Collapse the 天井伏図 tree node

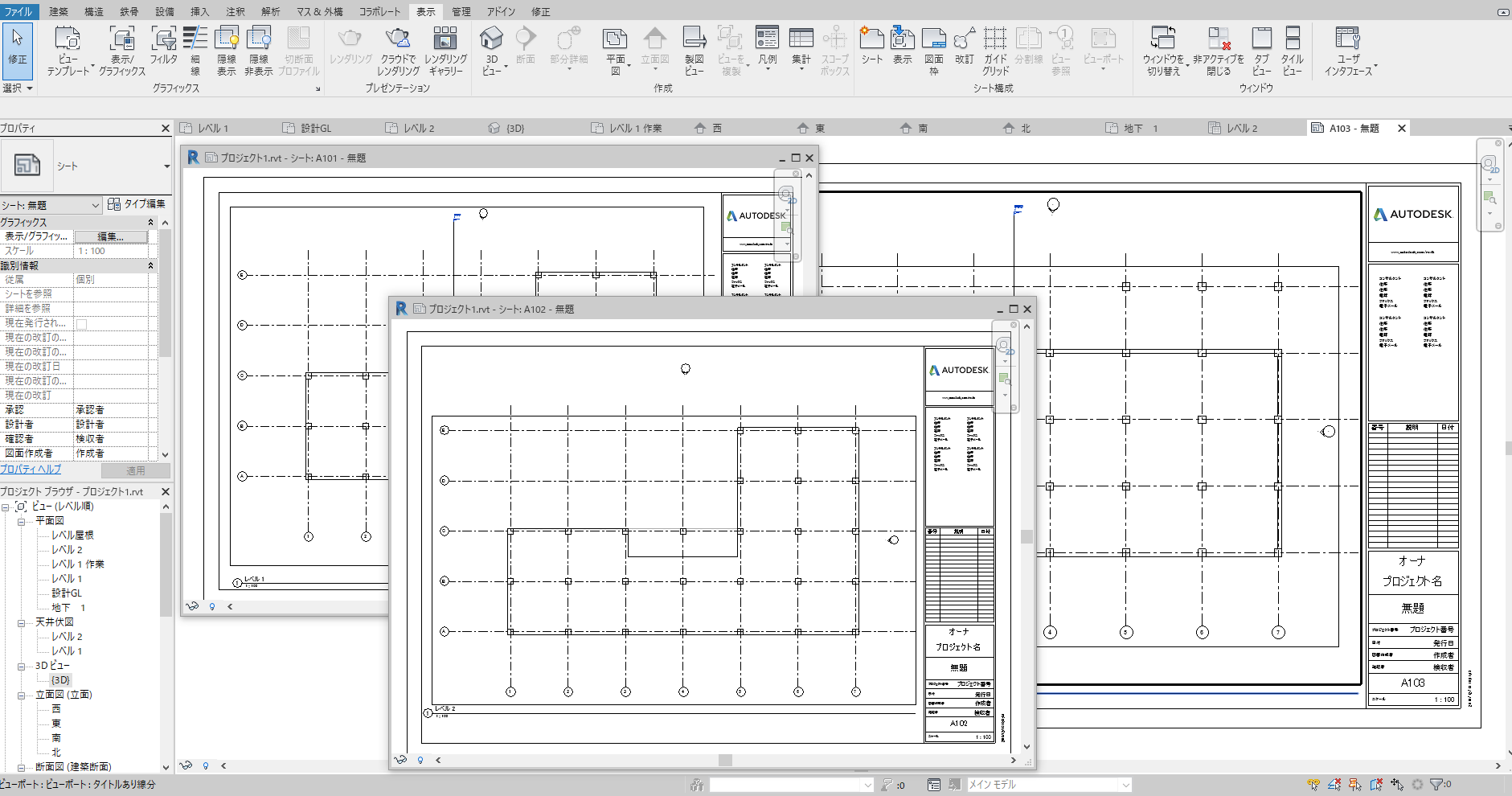(x=22, y=622)
